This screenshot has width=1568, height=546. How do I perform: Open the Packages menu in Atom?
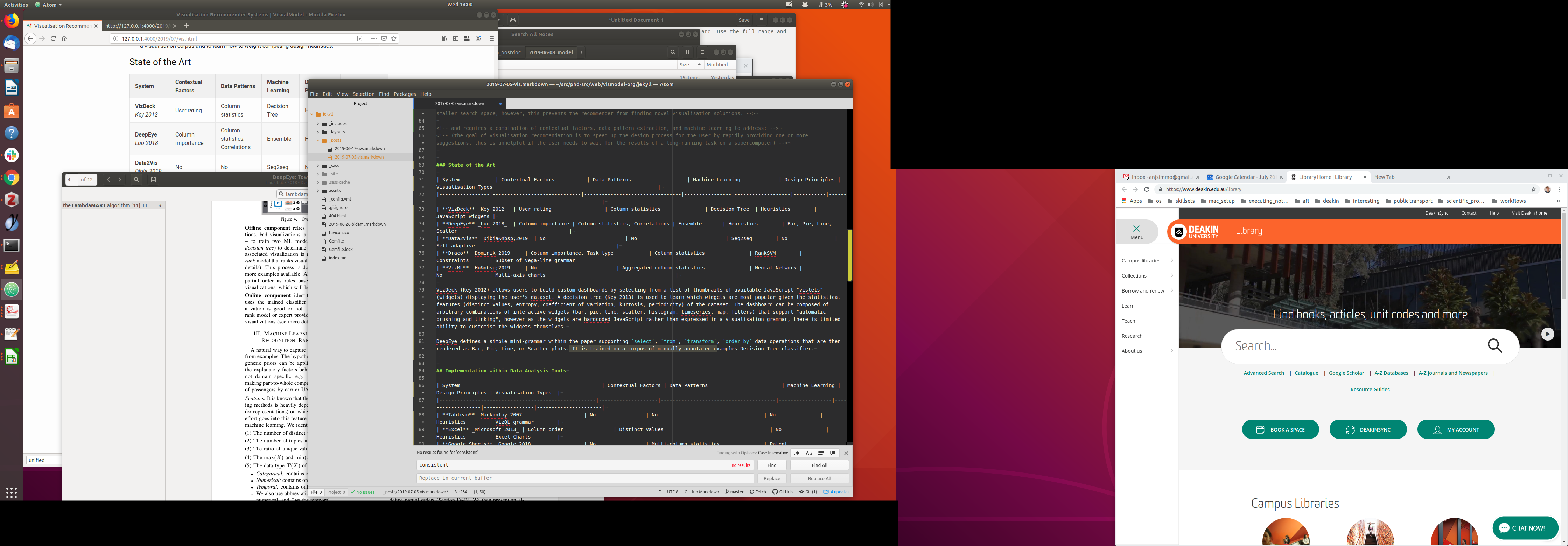(x=404, y=94)
